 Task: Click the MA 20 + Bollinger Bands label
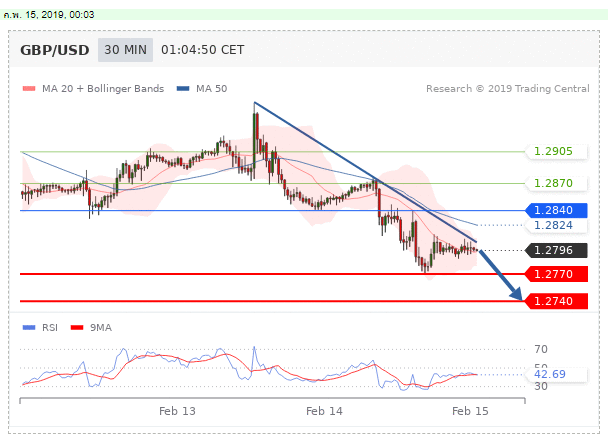pyautogui.click(x=103, y=88)
